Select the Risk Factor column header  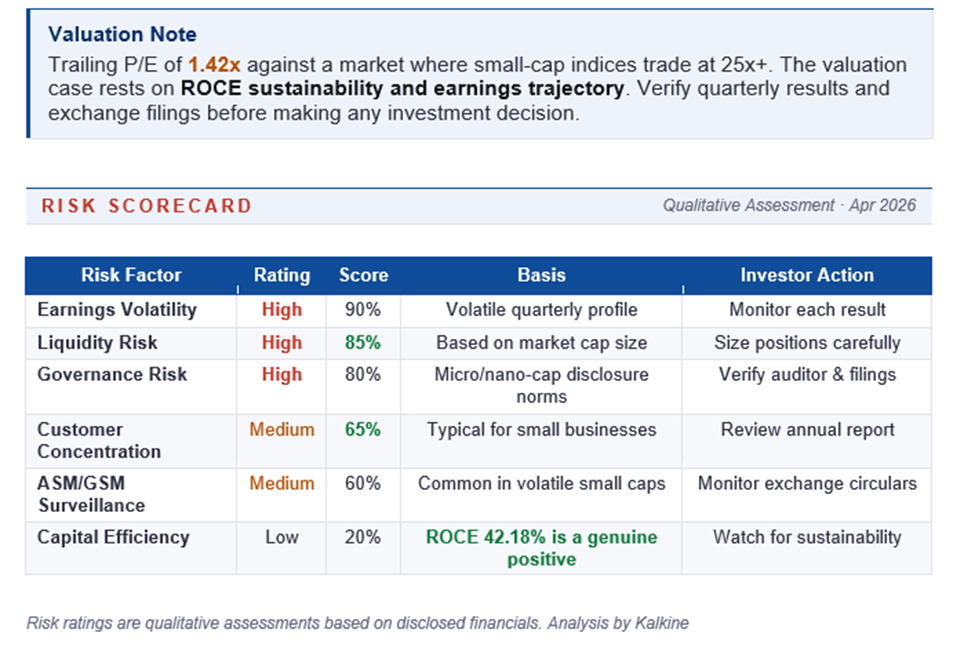(131, 275)
